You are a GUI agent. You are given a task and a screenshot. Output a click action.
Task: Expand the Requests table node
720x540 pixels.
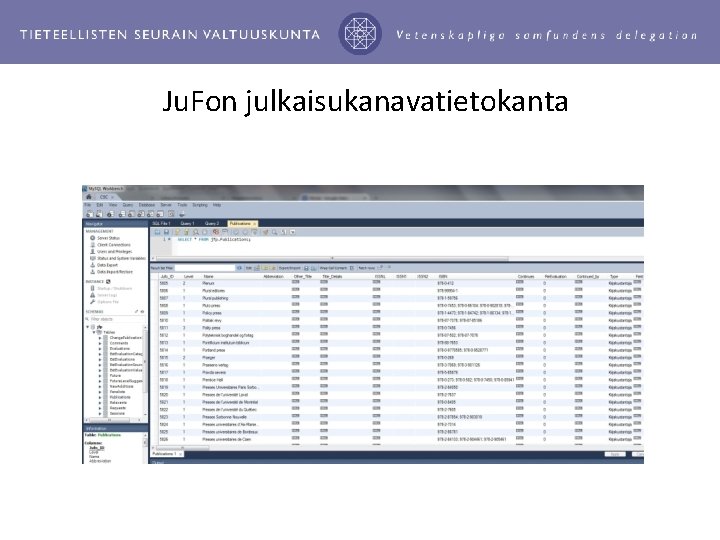pos(100,408)
